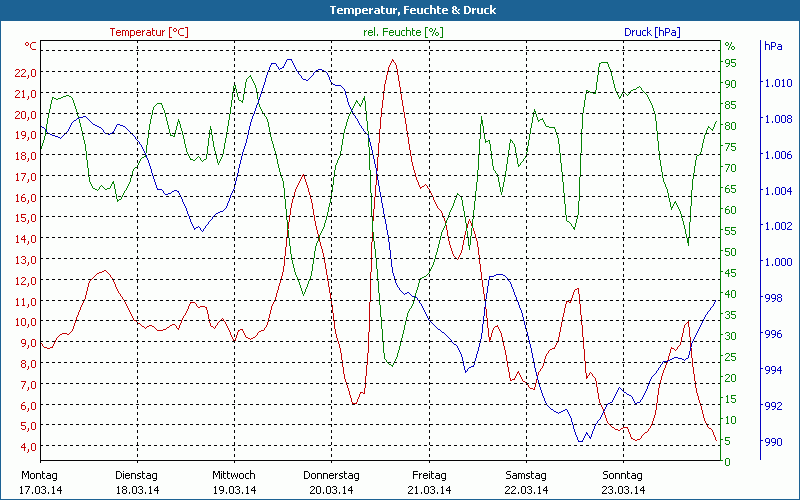The height and width of the screenshot is (500, 800).
Task: Select the 'Samstag' day label
Action: [x=525, y=475]
